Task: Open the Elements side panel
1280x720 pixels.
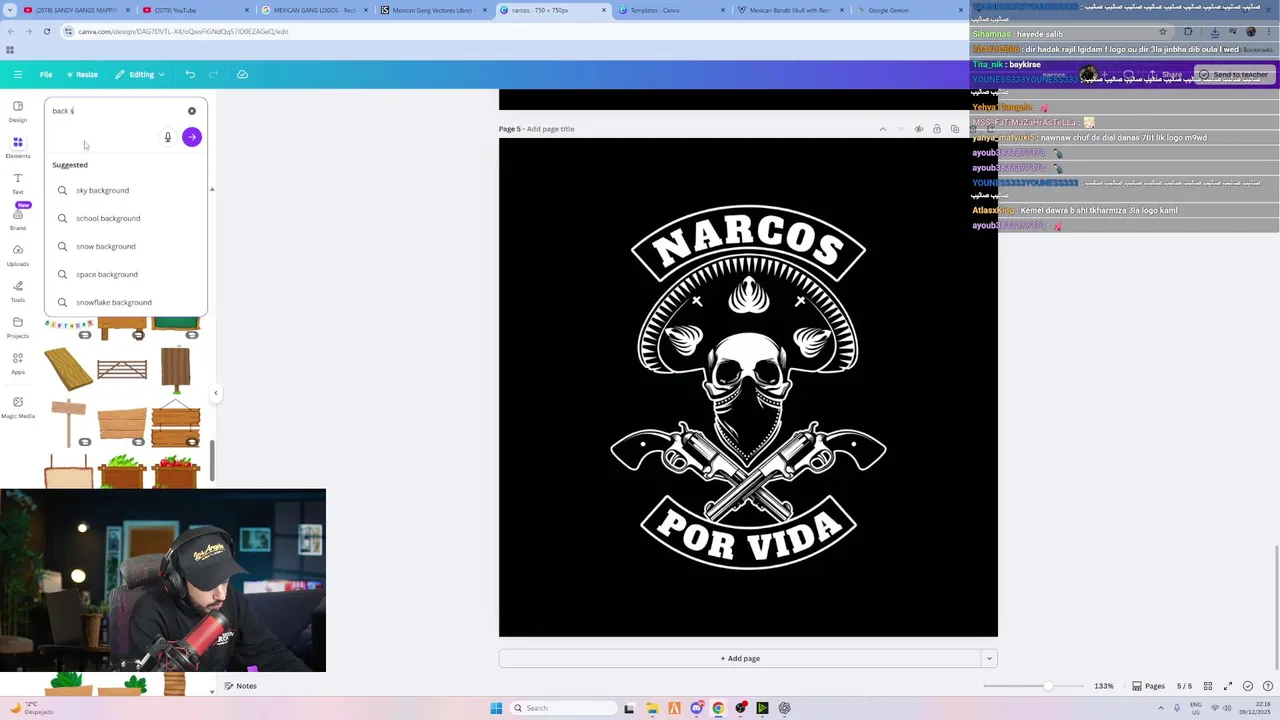Action: pyautogui.click(x=18, y=147)
